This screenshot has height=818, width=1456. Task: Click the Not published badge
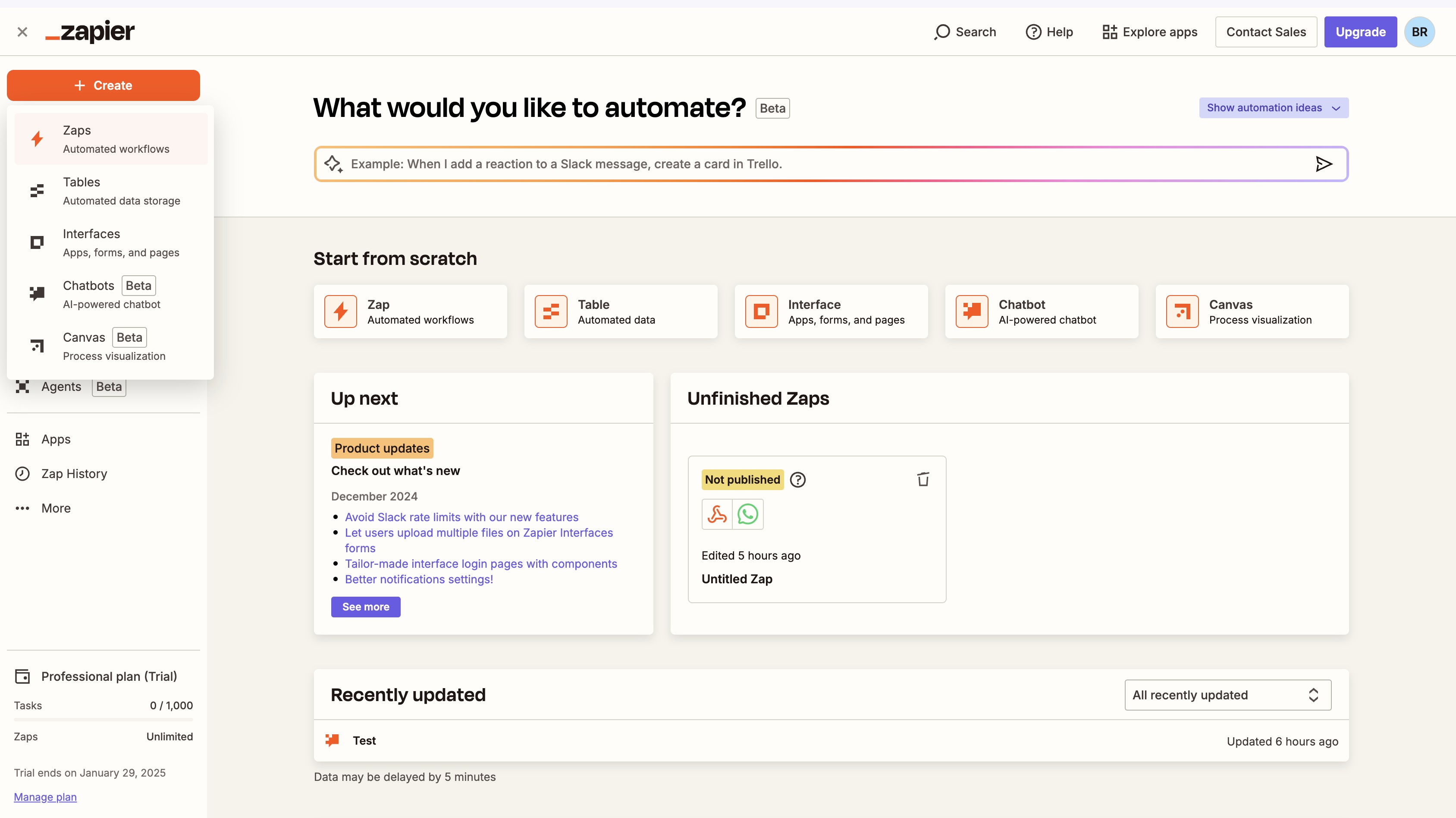743,480
